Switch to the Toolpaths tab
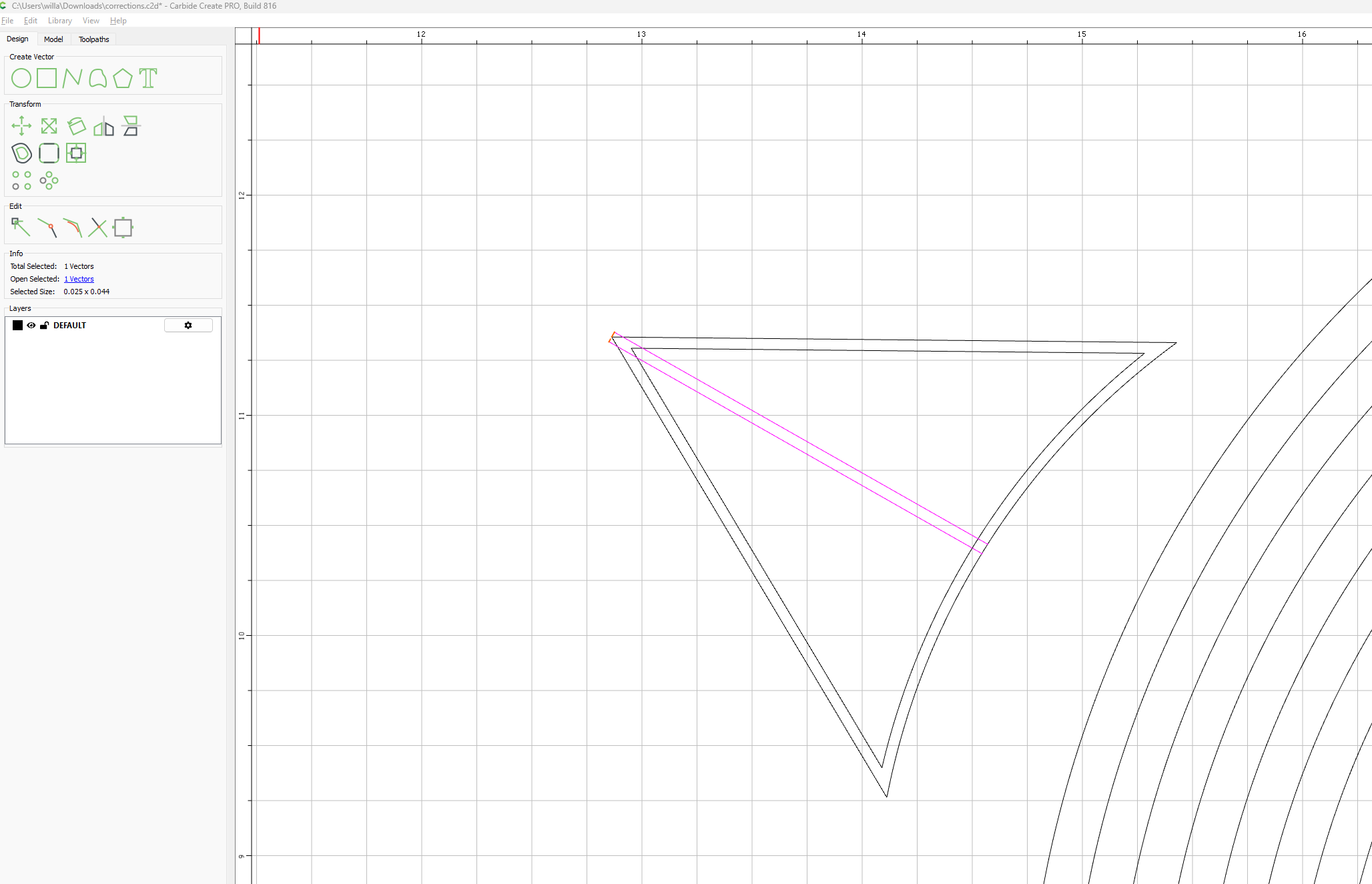The image size is (1372, 884). [93, 39]
